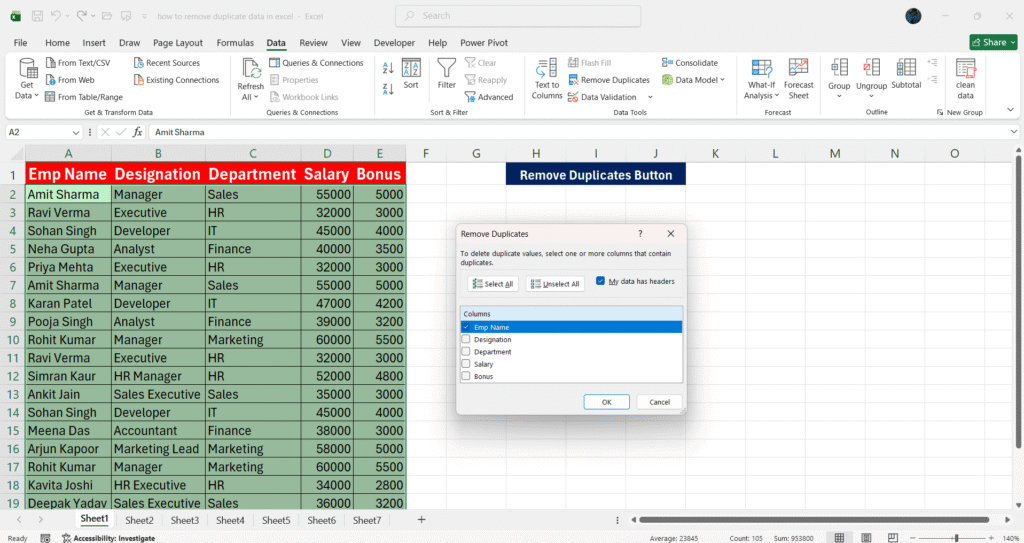Import data From Text/CSV
Screen dimensions: 1024x543
point(78,63)
